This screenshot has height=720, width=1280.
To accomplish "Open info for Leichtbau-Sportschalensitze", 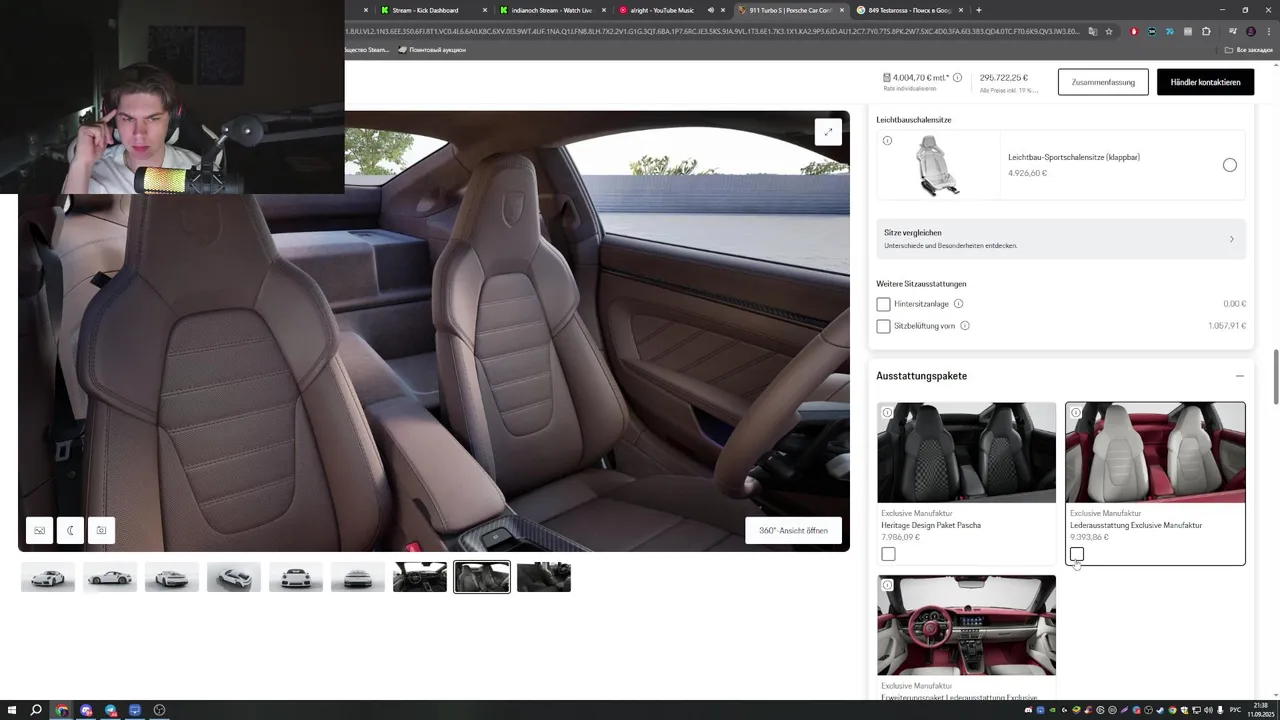I will (887, 141).
